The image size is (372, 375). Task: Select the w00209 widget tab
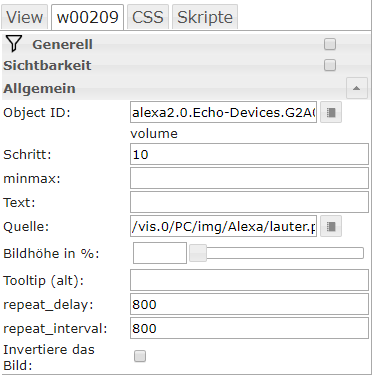(88, 17)
